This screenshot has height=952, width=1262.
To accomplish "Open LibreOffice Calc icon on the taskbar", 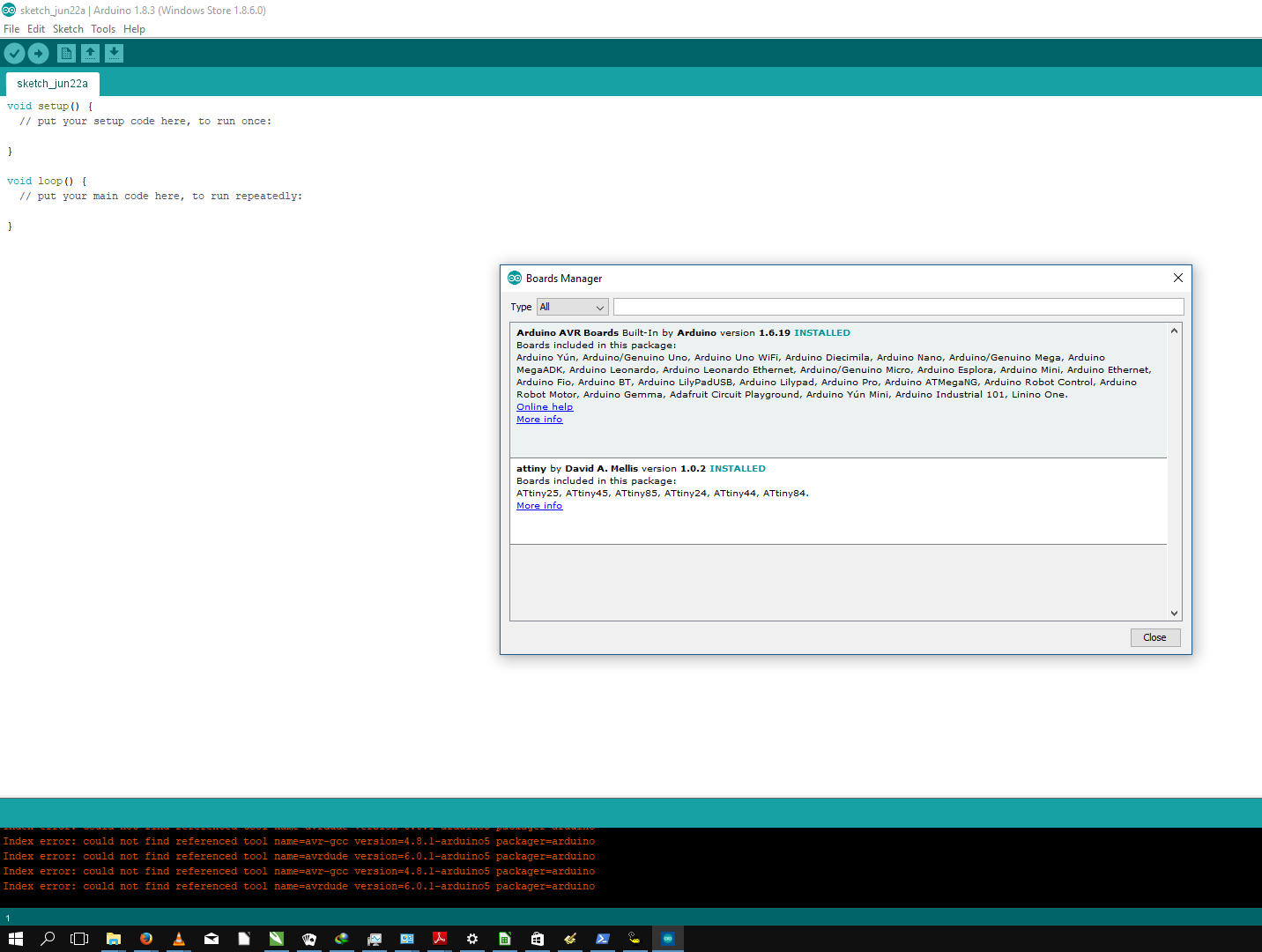I will [505, 939].
